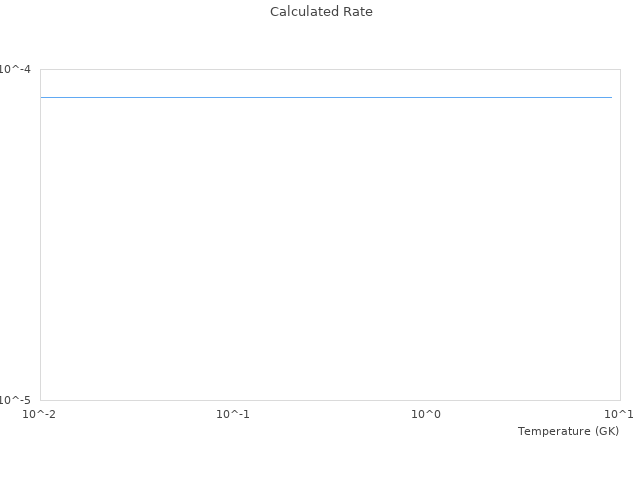This screenshot has height=480, width=640.
Task: Click the right end of the rate line
Action: click(611, 97)
